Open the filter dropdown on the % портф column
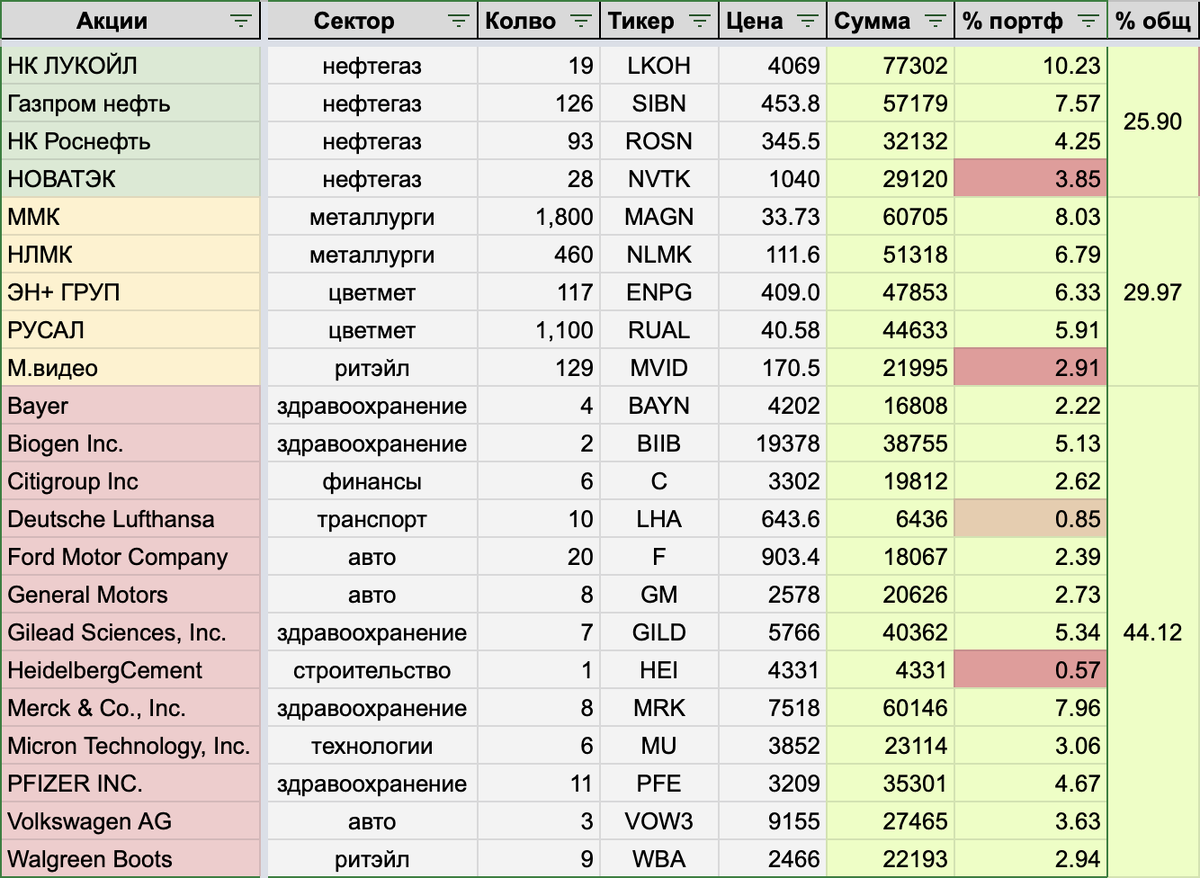Image resolution: width=1200 pixels, height=878 pixels. [1087, 21]
